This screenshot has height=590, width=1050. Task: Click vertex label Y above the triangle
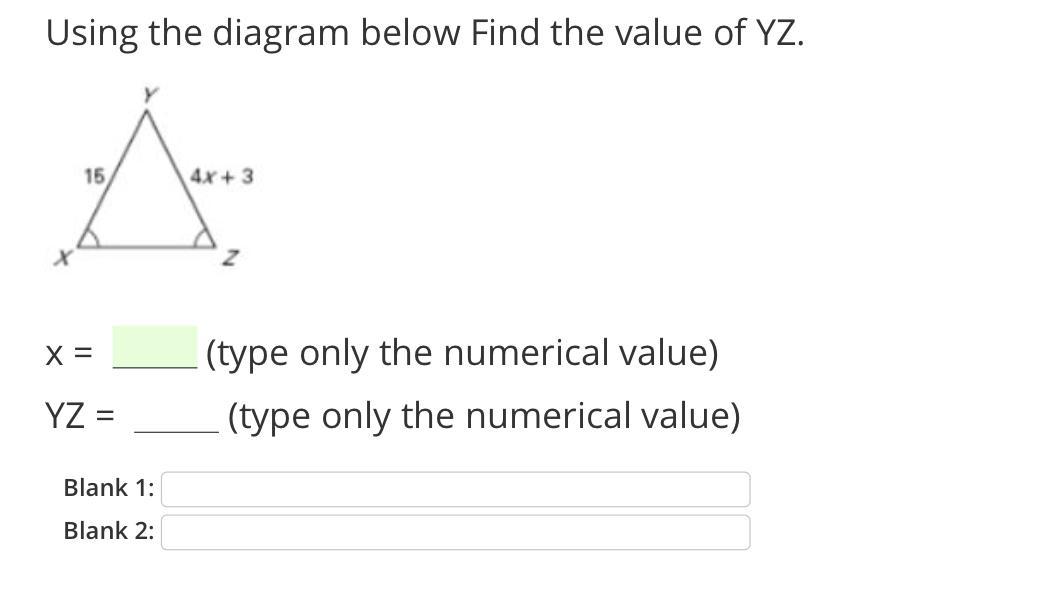(x=150, y=94)
